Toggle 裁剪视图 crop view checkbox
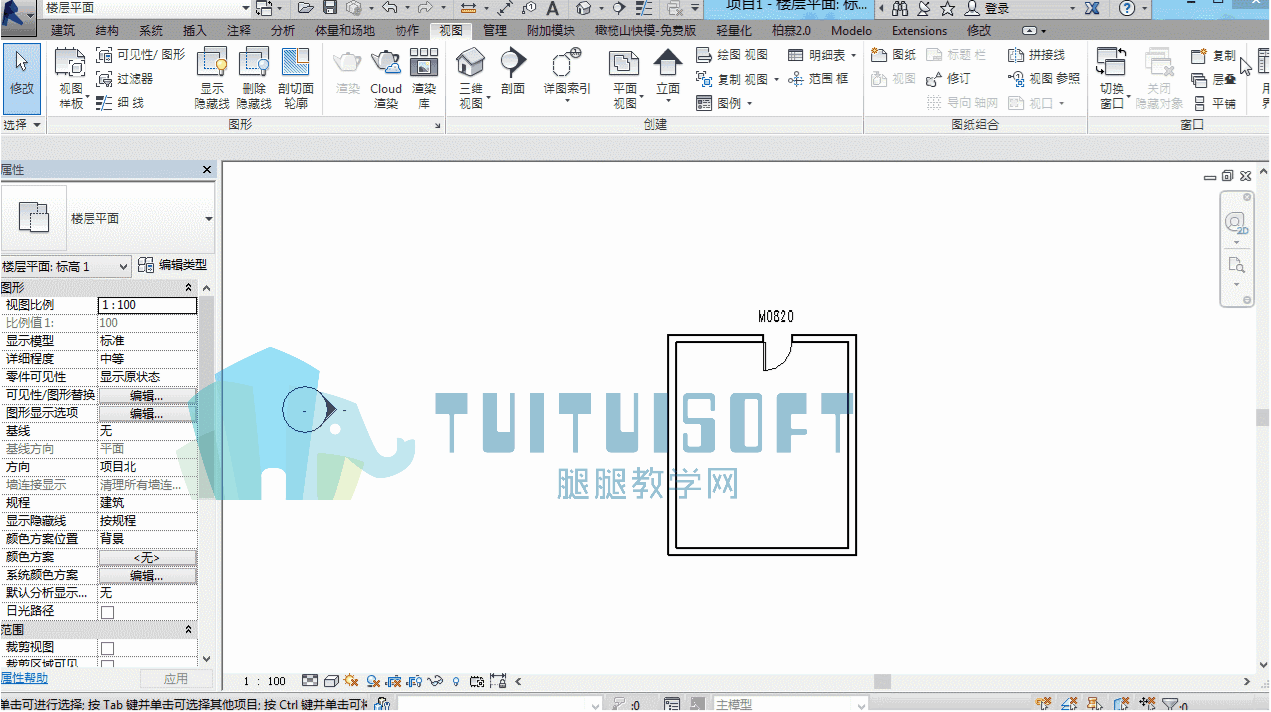Image resolution: width=1271 pixels, height=712 pixels. (108, 648)
